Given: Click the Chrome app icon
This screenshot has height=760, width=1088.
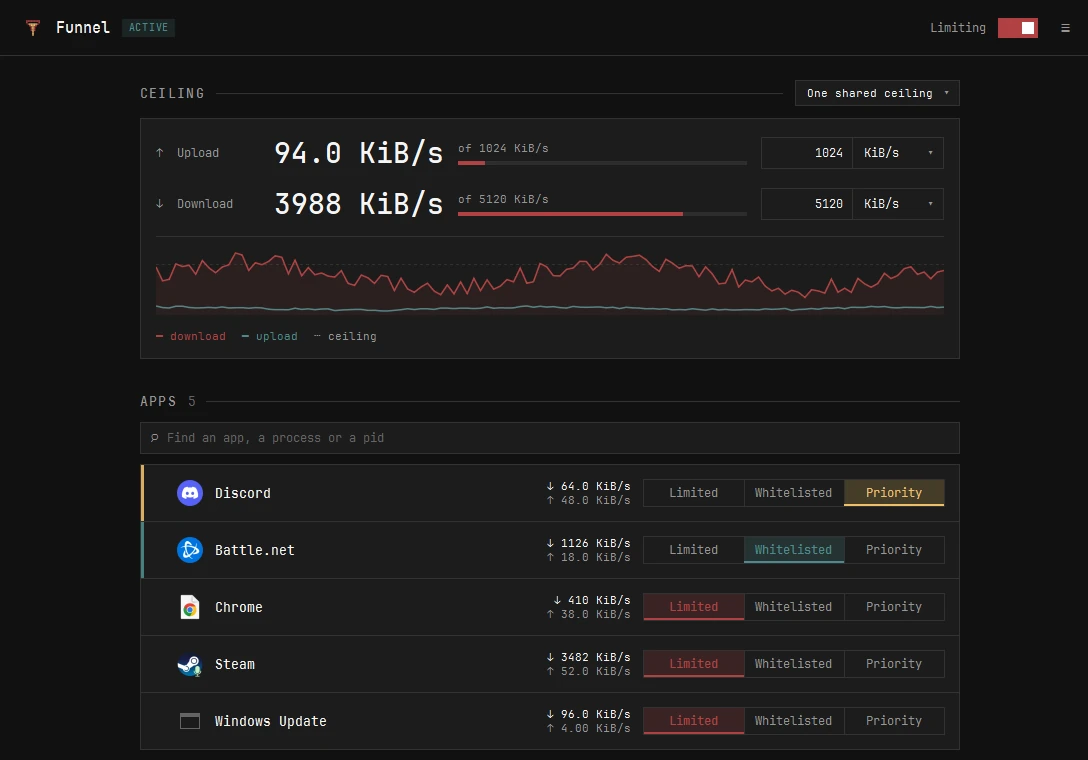Looking at the screenshot, I should click(x=189, y=607).
